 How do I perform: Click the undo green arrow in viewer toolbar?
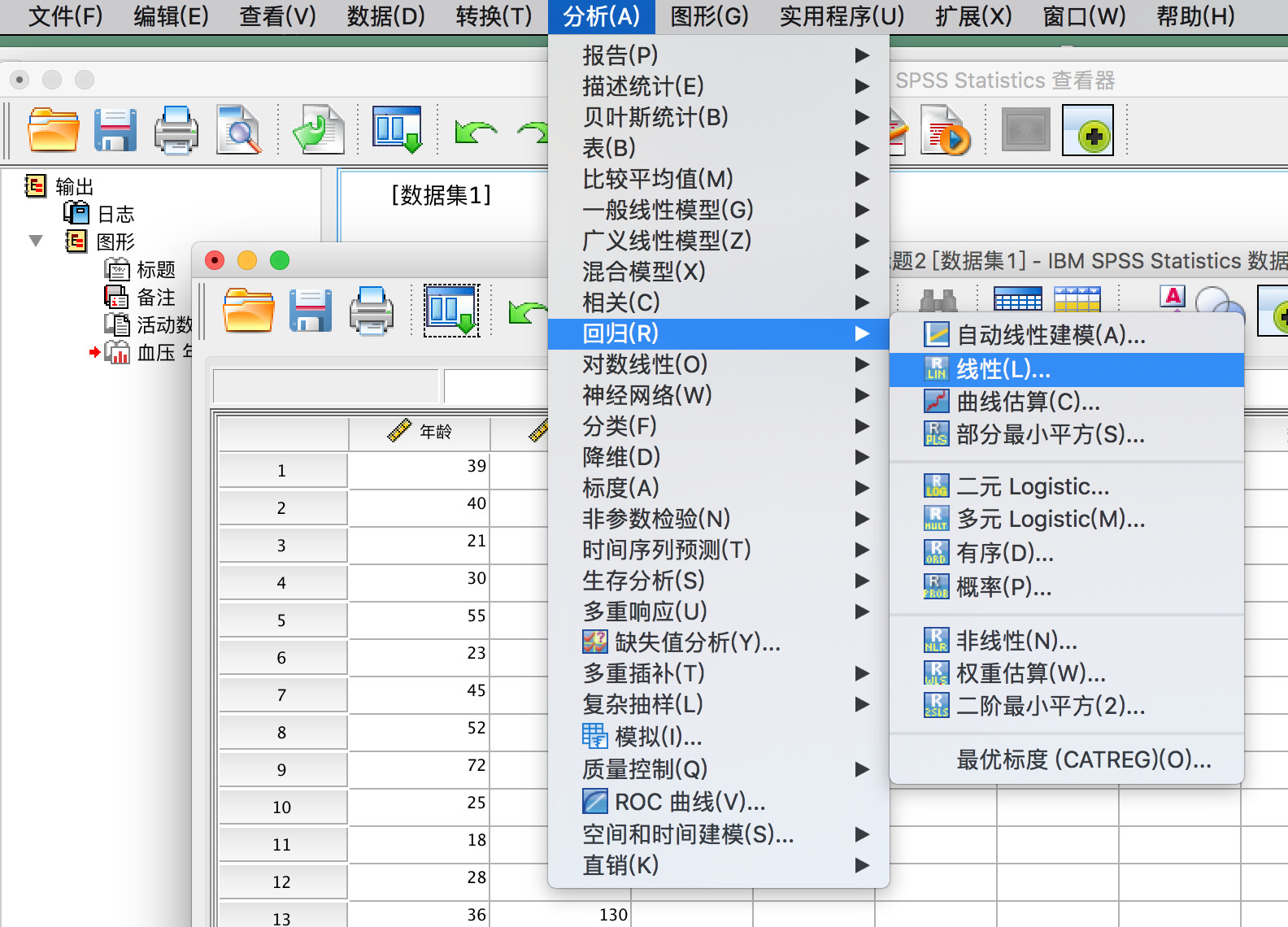476,132
